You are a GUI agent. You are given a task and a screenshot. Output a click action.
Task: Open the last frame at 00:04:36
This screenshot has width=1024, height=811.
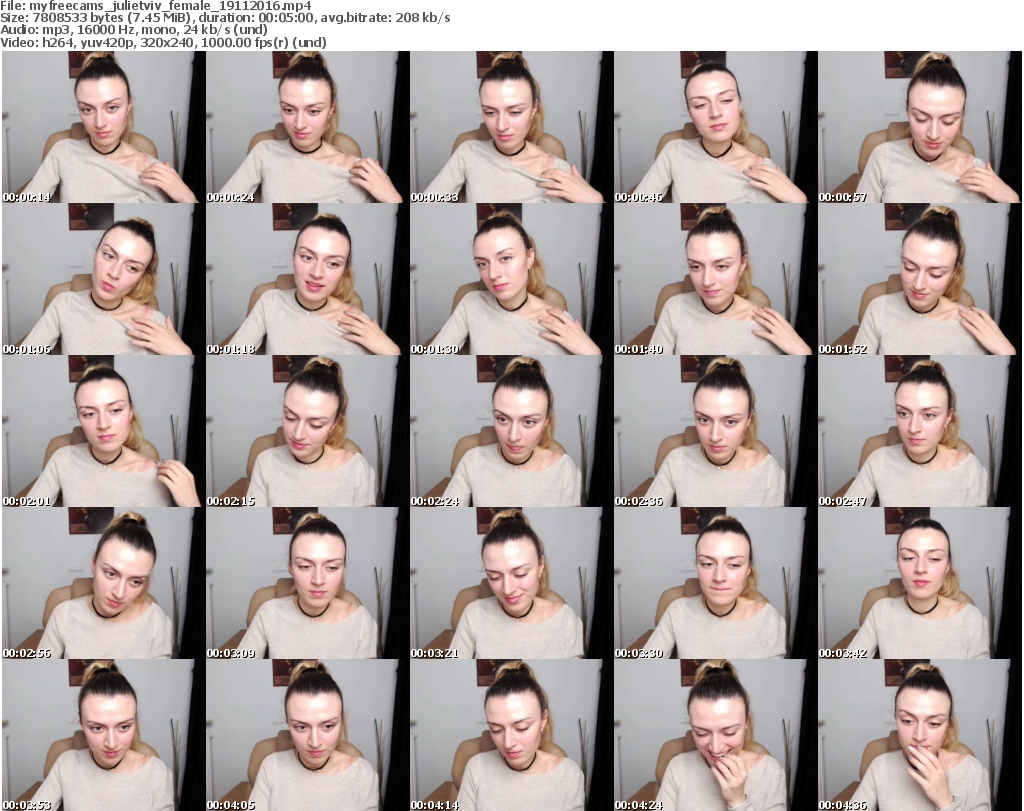coord(919,735)
